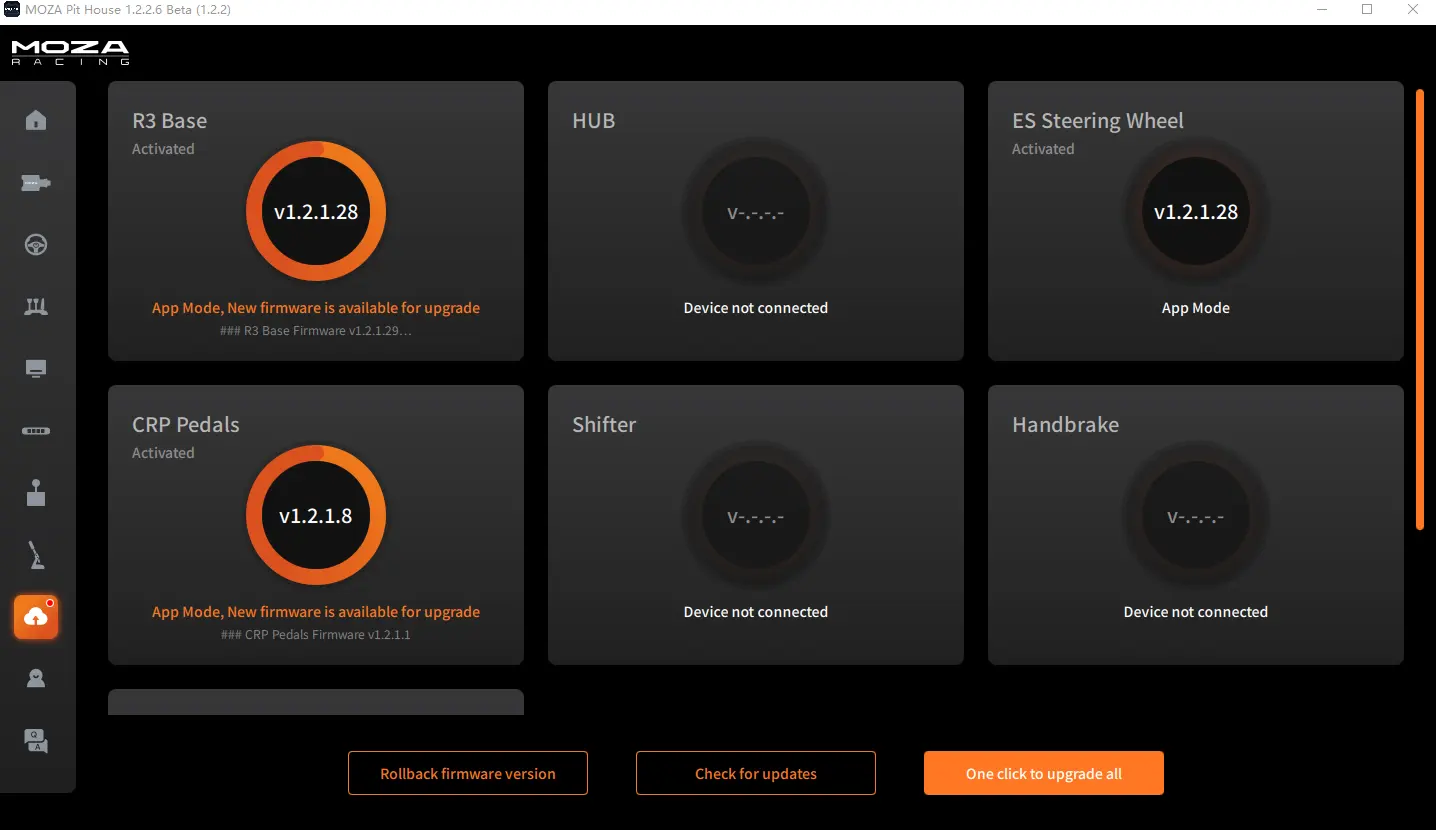This screenshot has height=830, width=1436.
Task: Select the ES Steering Wheel version circle
Action: pos(1196,212)
